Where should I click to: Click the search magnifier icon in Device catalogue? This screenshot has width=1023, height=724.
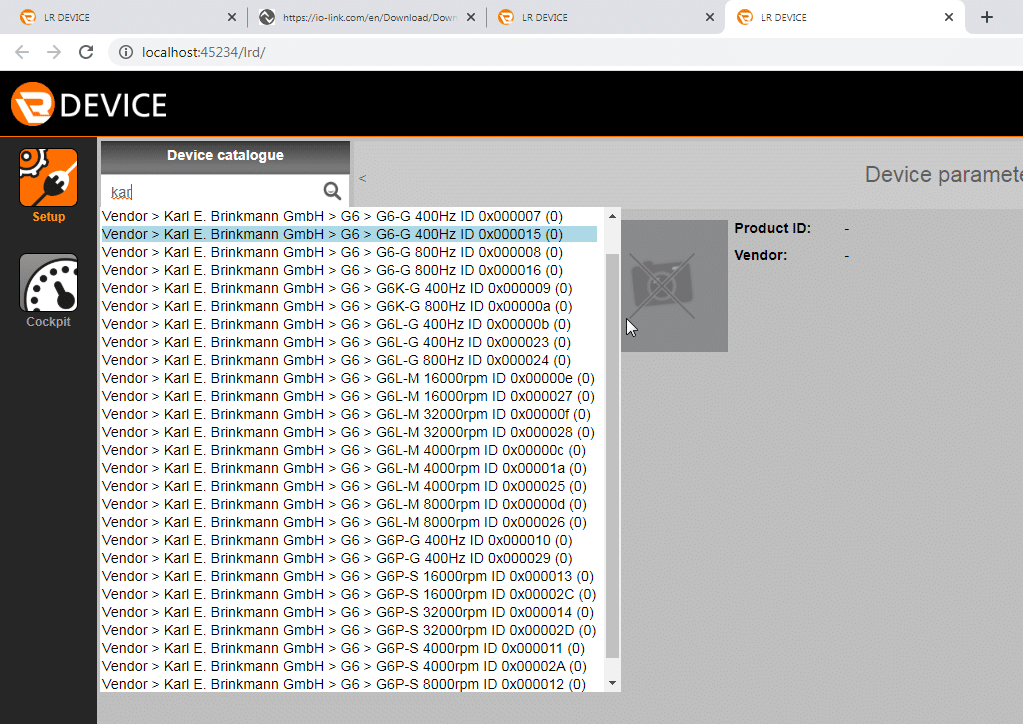tap(332, 191)
